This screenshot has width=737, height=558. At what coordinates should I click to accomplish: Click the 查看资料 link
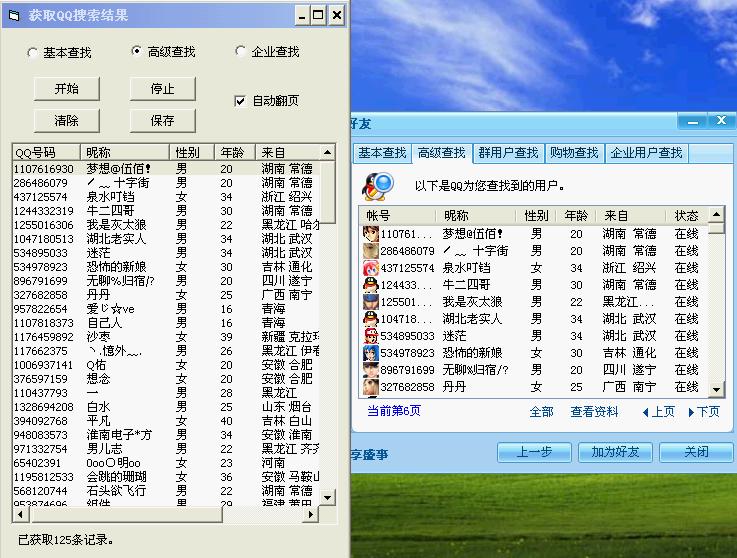coord(594,412)
